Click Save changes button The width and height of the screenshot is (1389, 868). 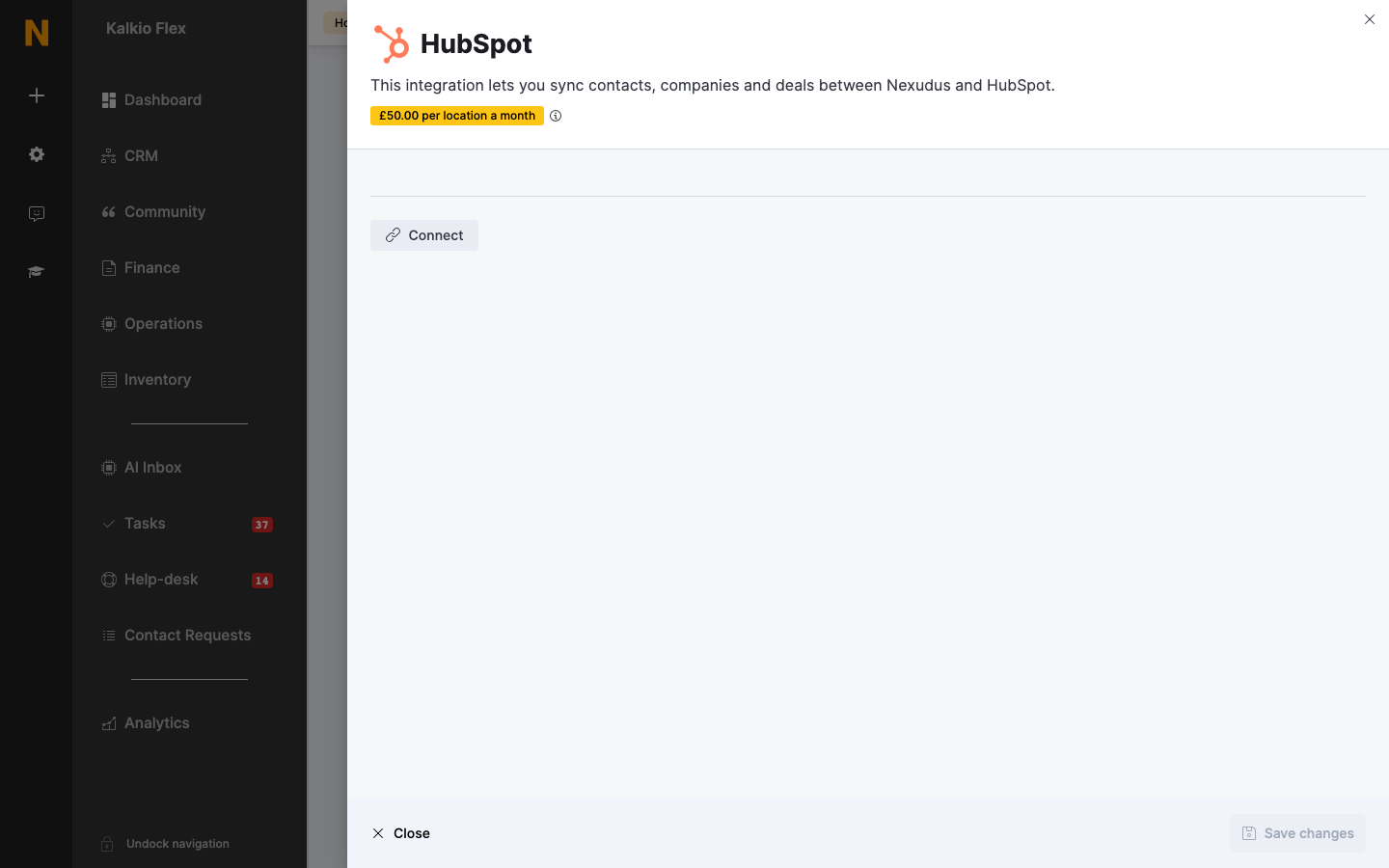1297,833
